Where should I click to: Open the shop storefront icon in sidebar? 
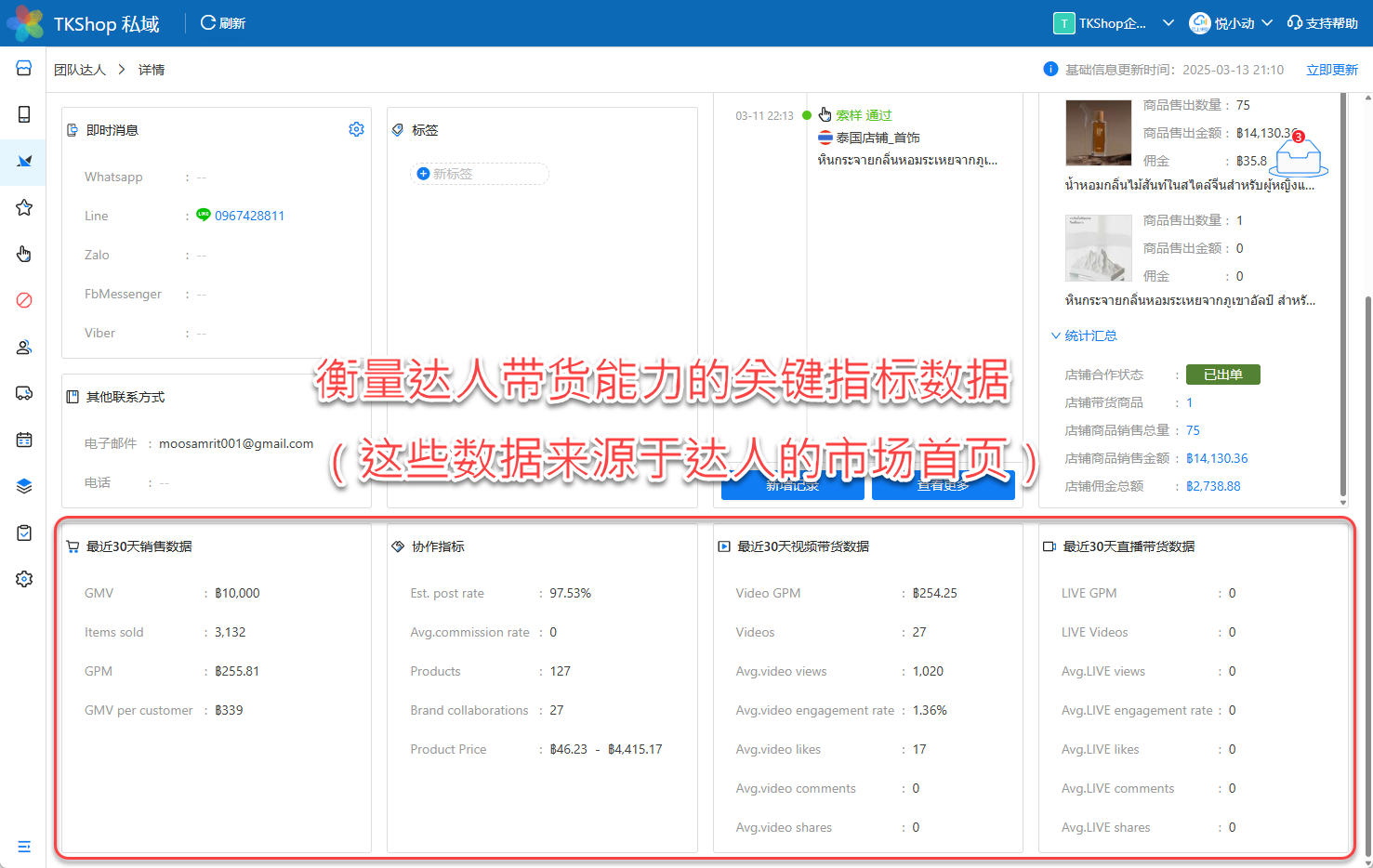click(x=24, y=68)
